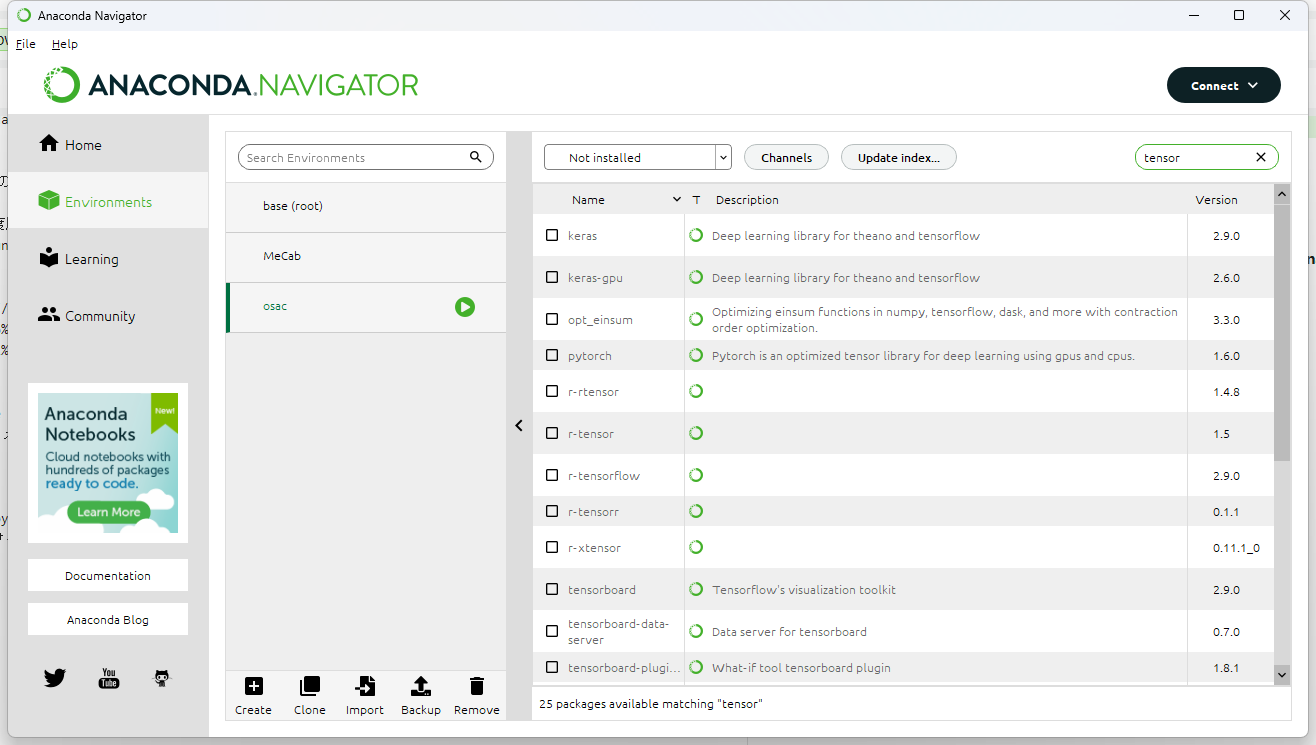This screenshot has height=745, width=1316.
Task: Click the Update index... button
Action: 899,157
